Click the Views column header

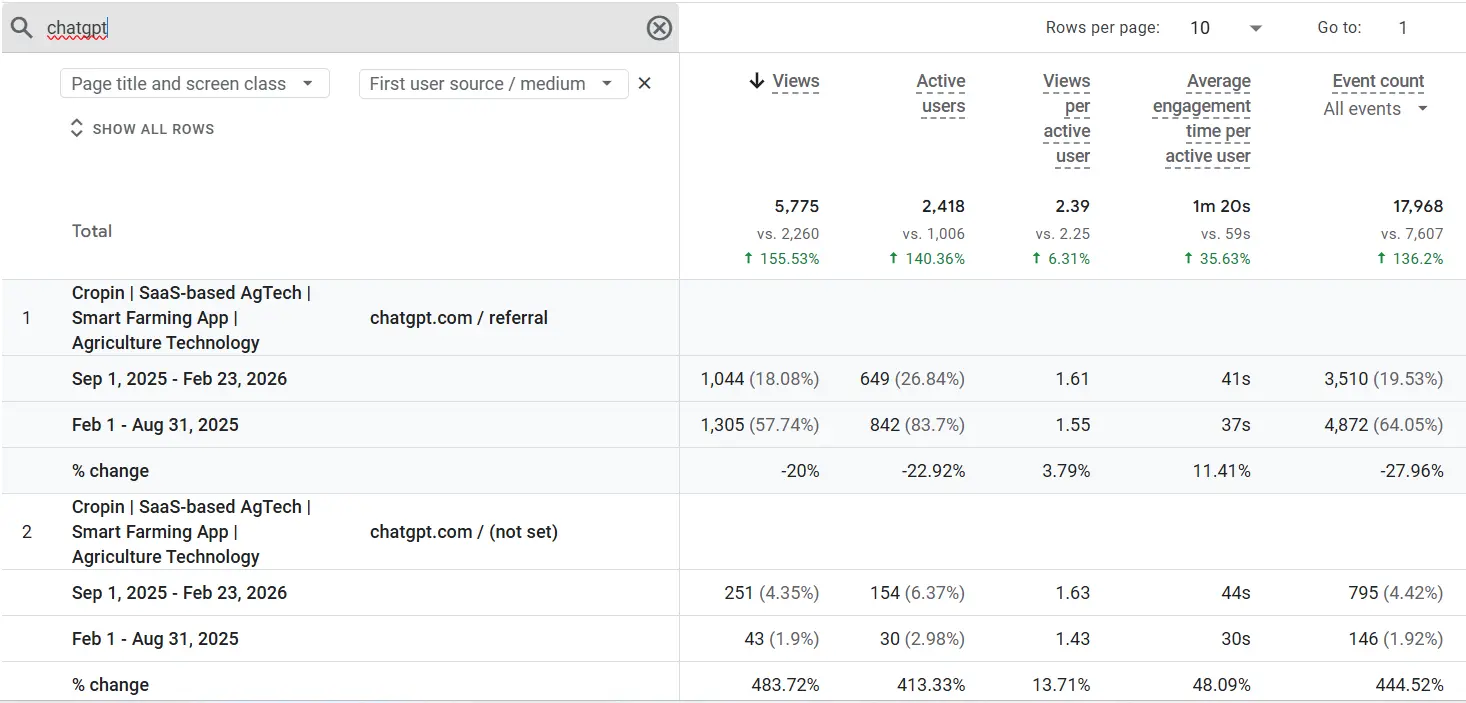click(796, 82)
